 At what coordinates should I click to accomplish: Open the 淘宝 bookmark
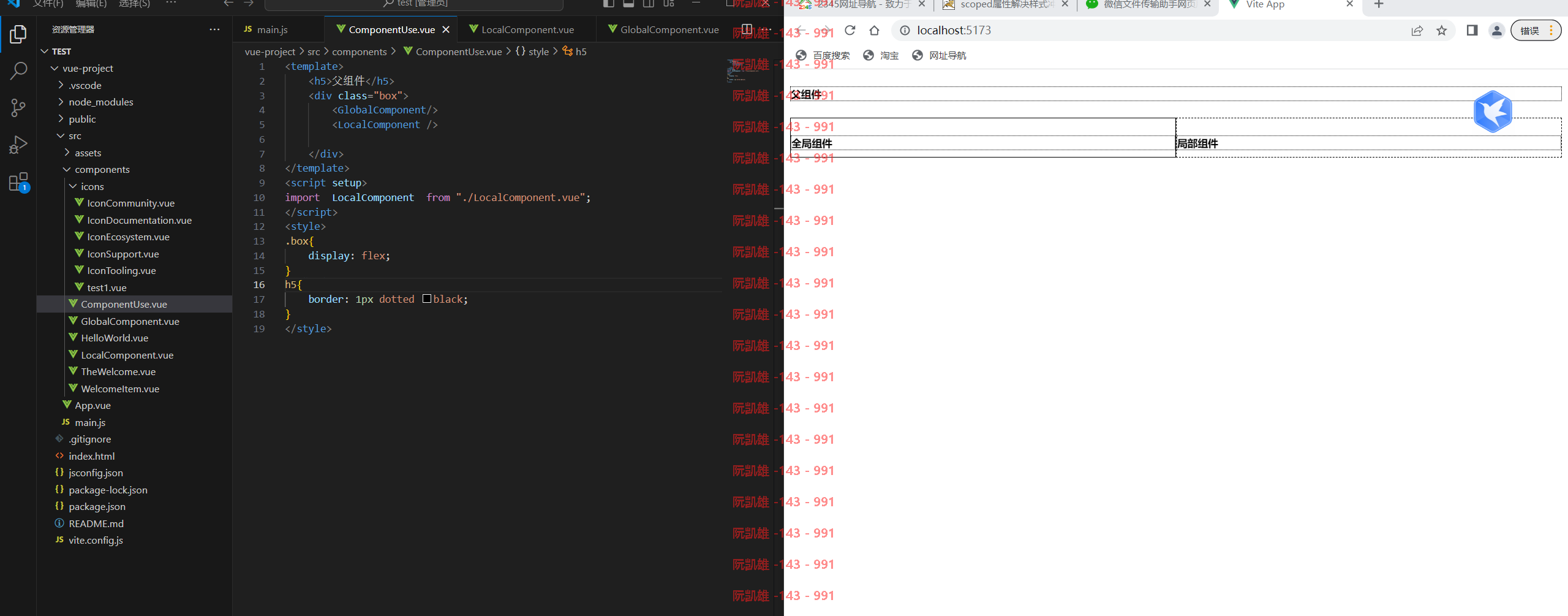tap(881, 56)
